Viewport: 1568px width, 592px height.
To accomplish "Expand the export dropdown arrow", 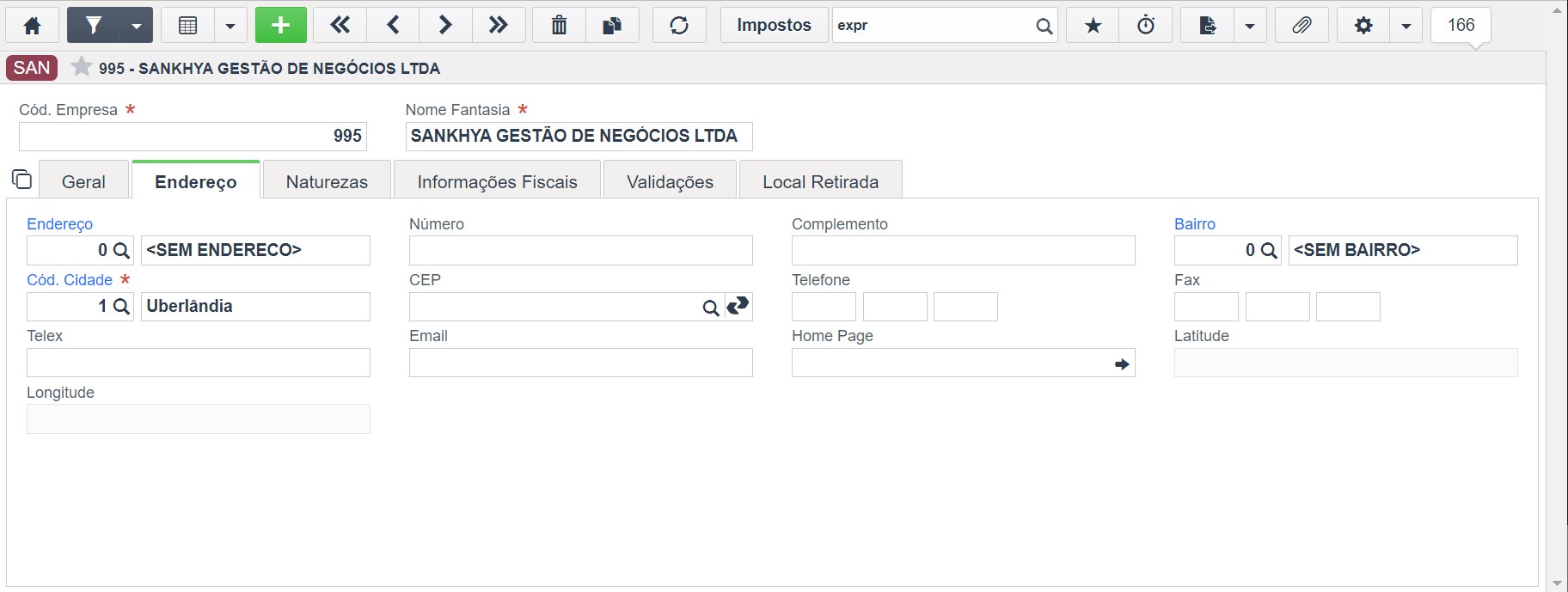I will click(1250, 26).
